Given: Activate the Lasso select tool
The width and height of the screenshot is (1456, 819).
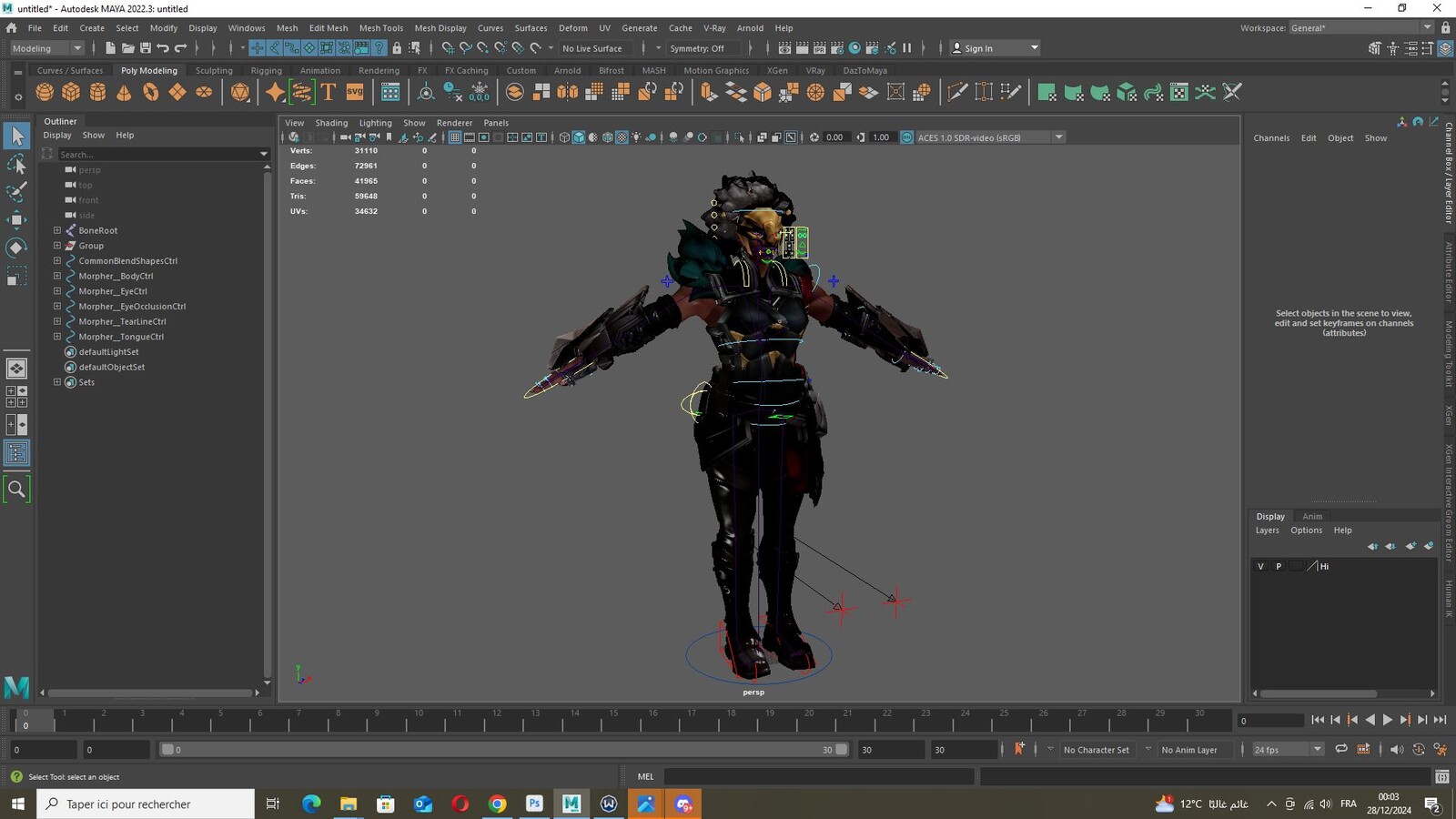Looking at the screenshot, I should [16, 165].
